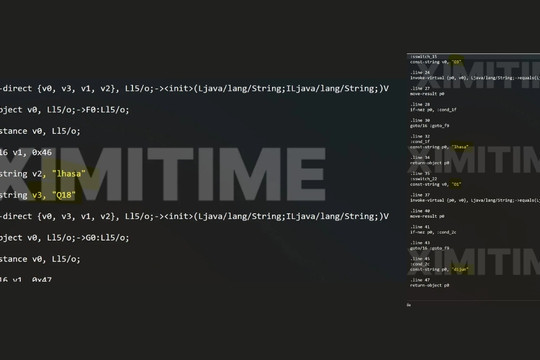The height and width of the screenshot is (360, 540).
Task: Click the invoke-direct <init> line directly above the G0 line
Action: coord(194,216)
